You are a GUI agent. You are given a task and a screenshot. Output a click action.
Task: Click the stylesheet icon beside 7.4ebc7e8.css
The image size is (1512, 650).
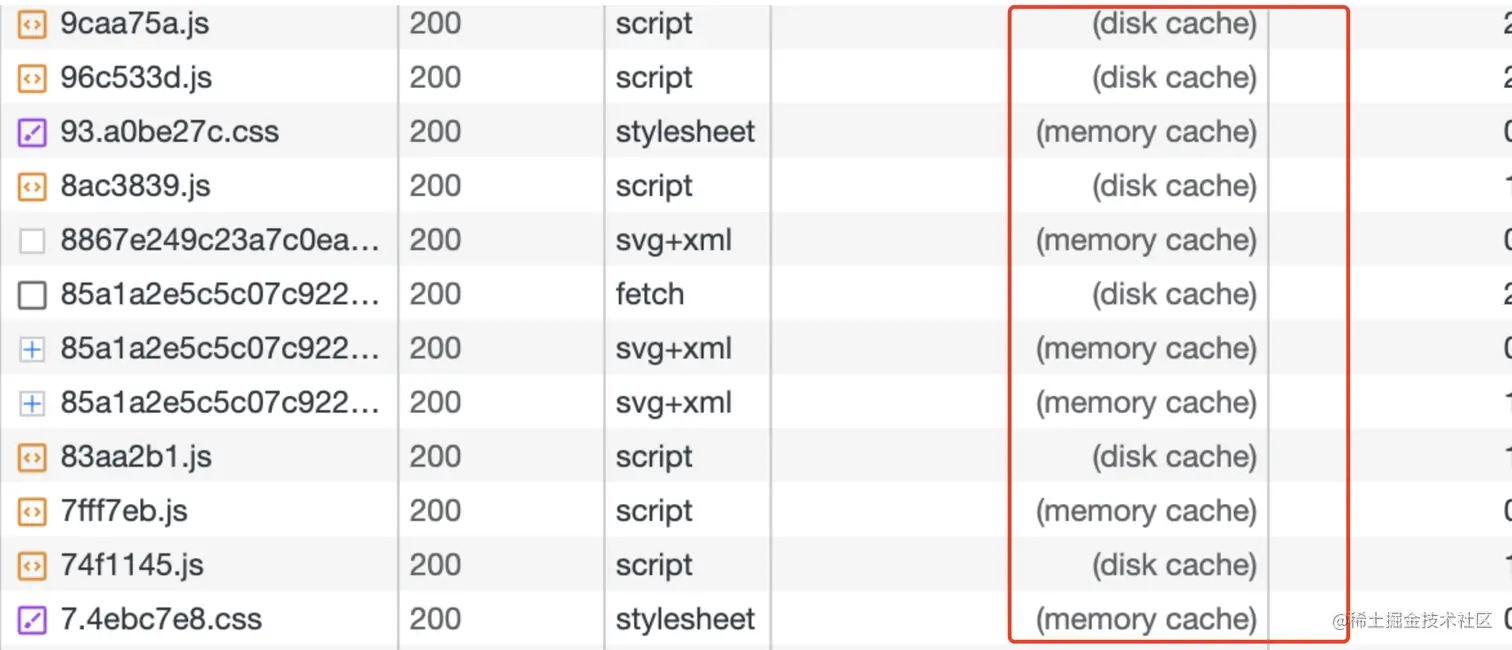(32, 620)
